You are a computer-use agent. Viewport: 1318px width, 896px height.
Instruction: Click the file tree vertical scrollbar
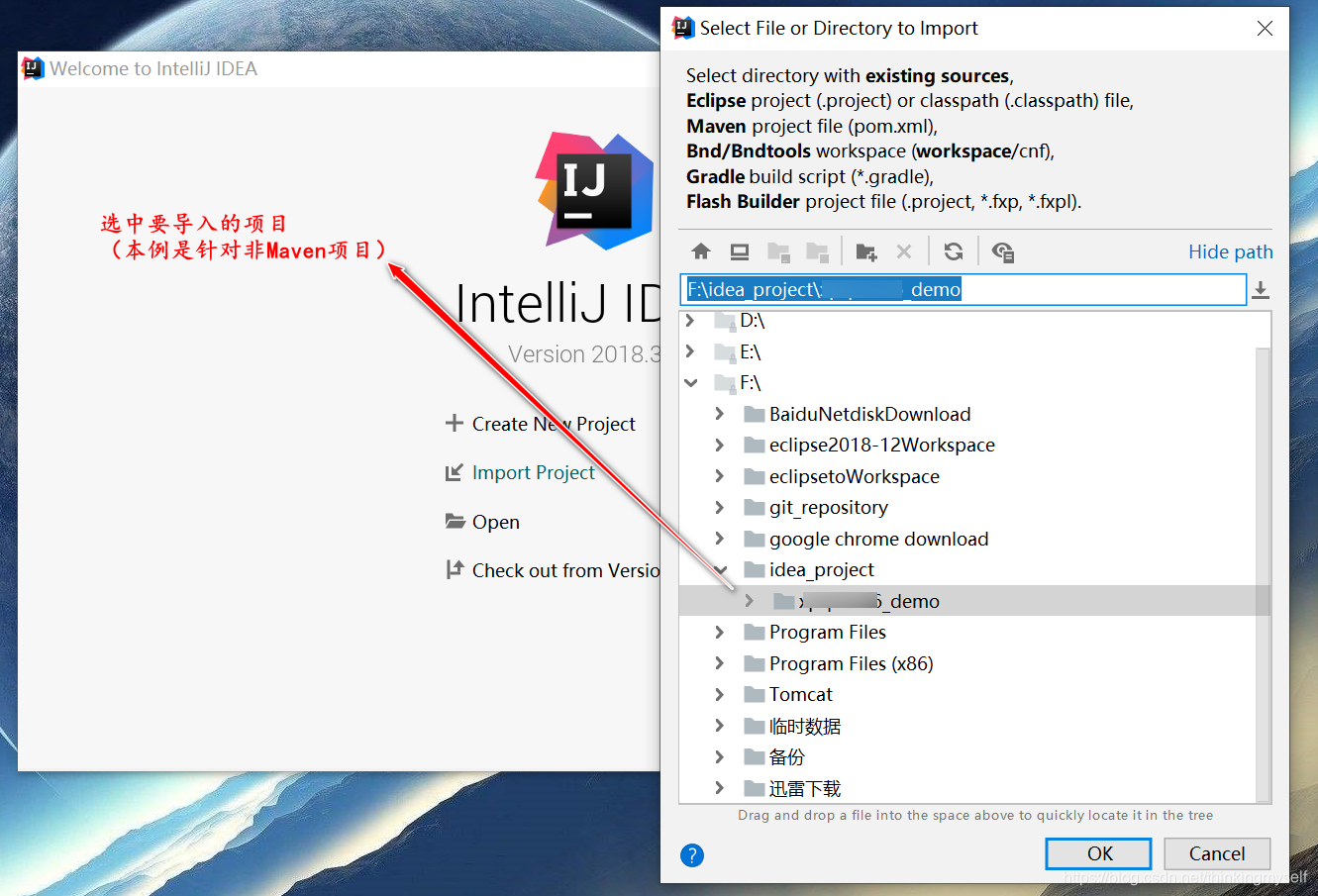pyautogui.click(x=1263, y=574)
